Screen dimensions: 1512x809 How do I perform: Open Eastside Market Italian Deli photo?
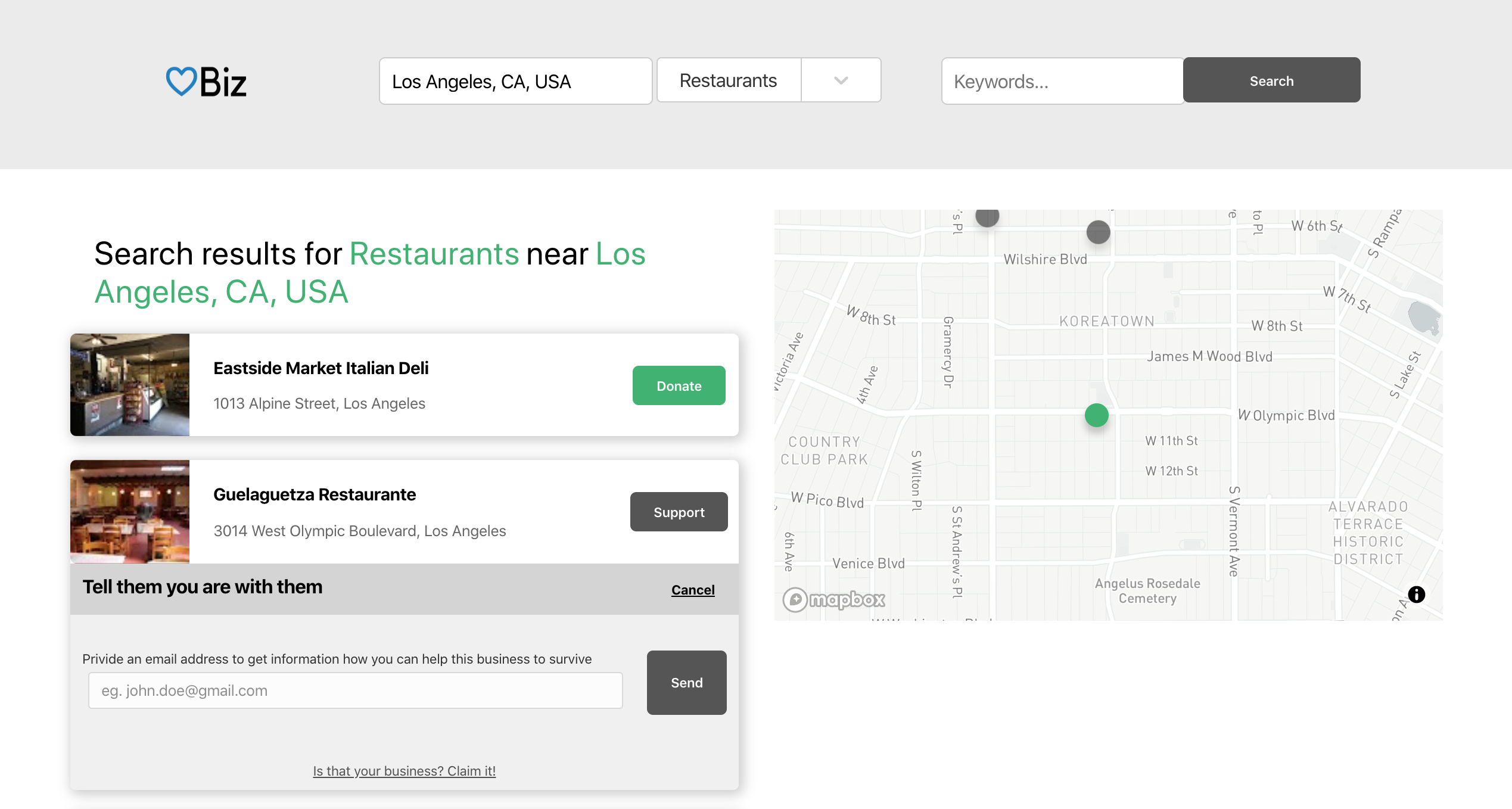point(130,385)
